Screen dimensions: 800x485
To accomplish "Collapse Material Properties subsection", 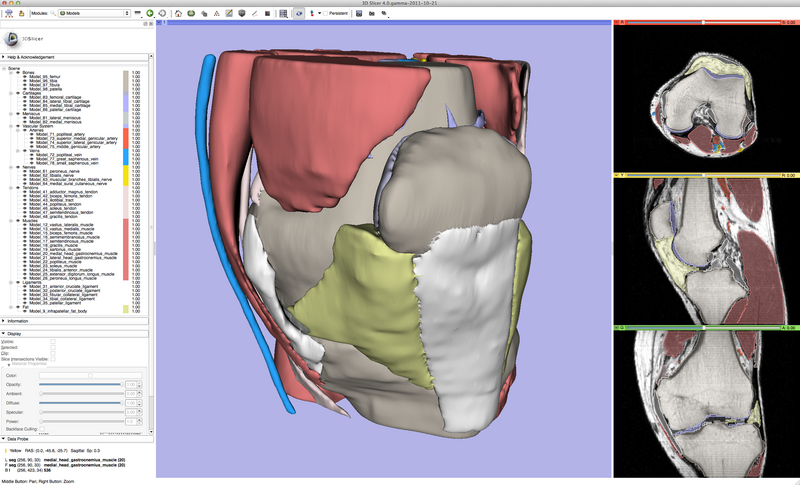I will 9,364.
